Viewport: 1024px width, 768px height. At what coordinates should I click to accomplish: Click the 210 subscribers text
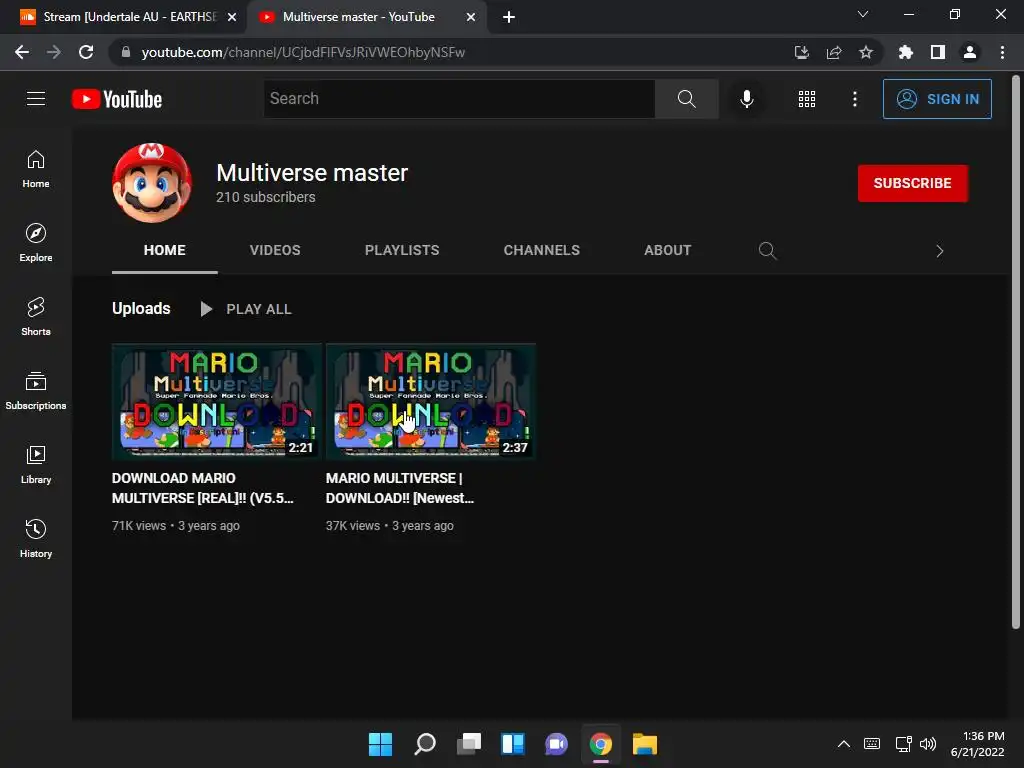[266, 197]
